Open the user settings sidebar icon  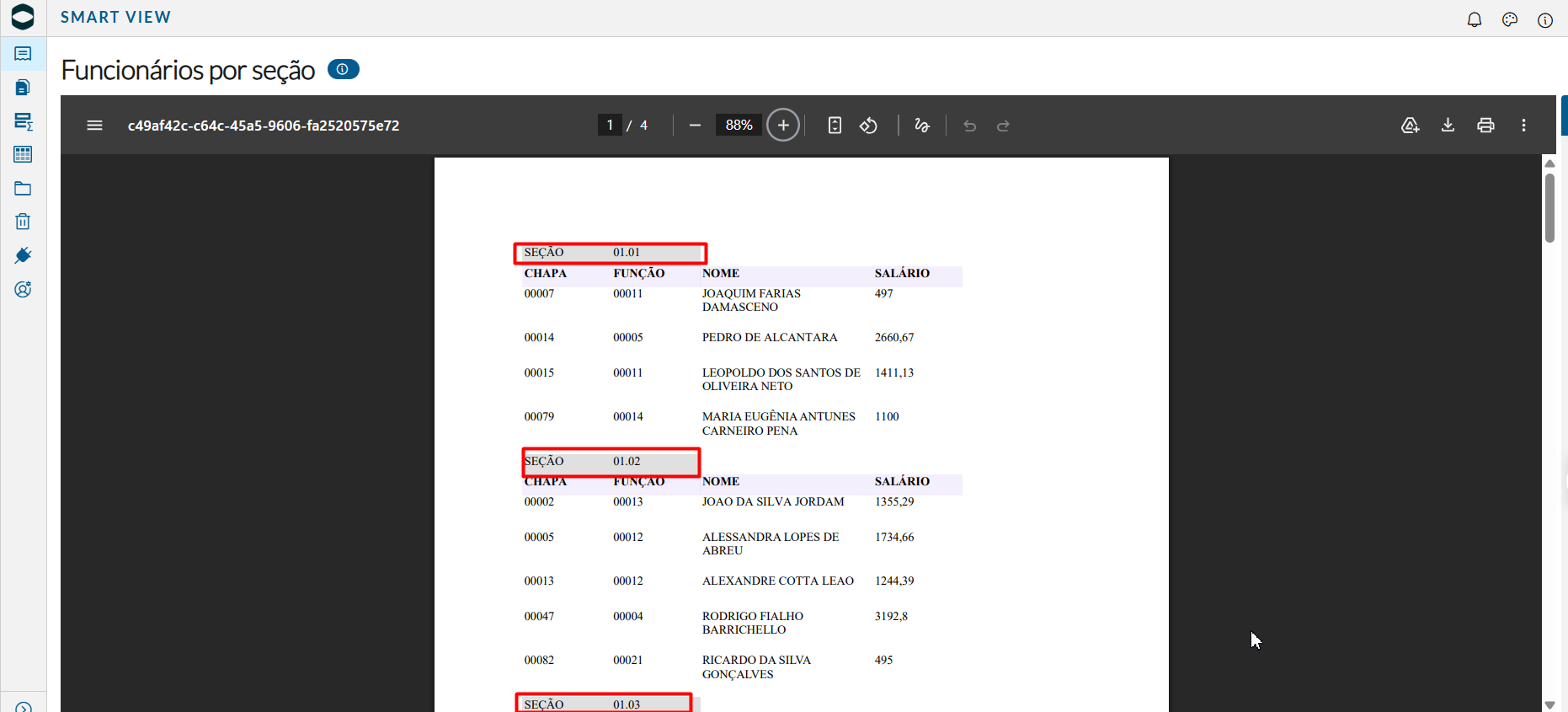tap(23, 289)
